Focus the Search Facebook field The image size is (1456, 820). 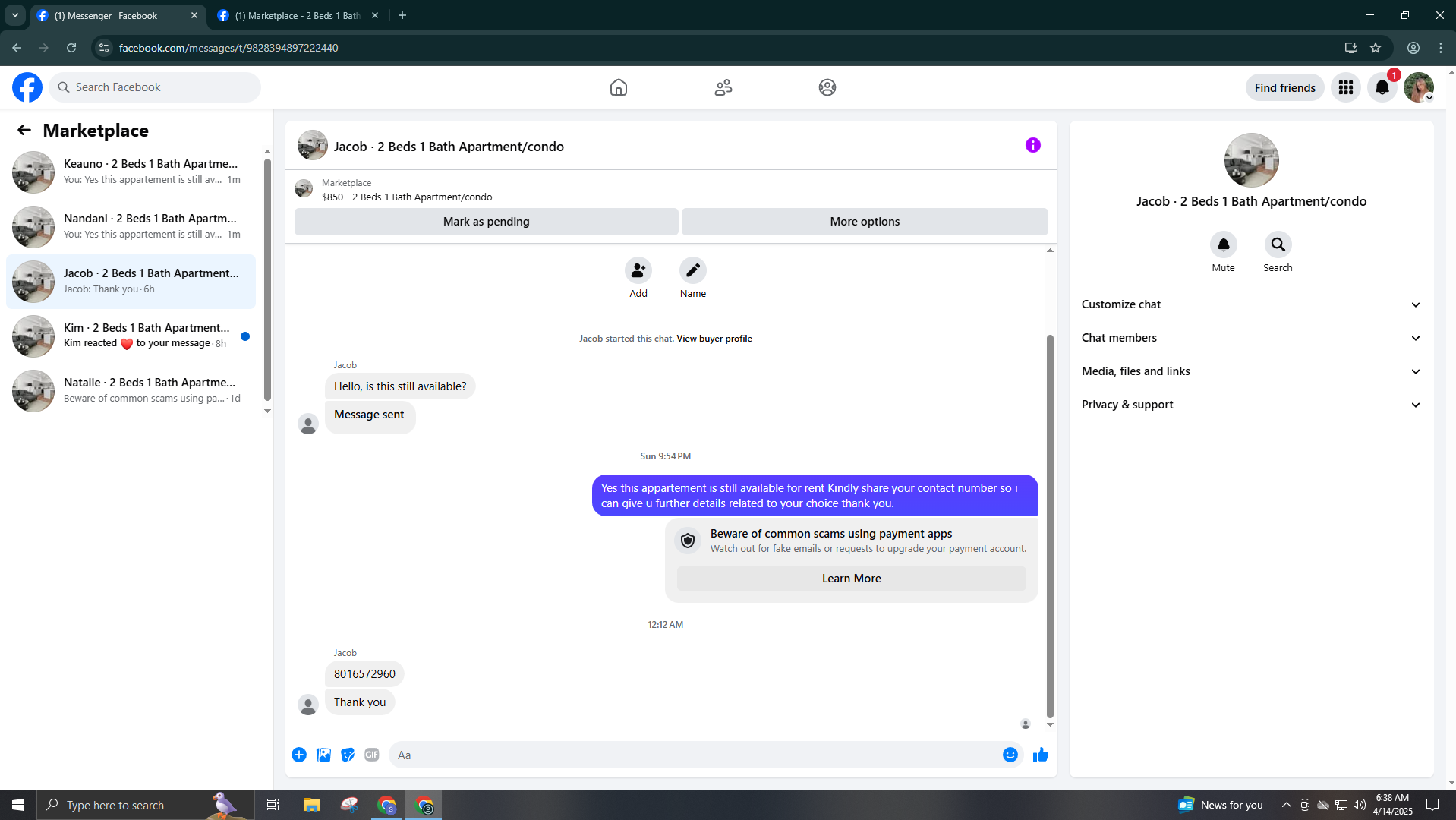156,87
